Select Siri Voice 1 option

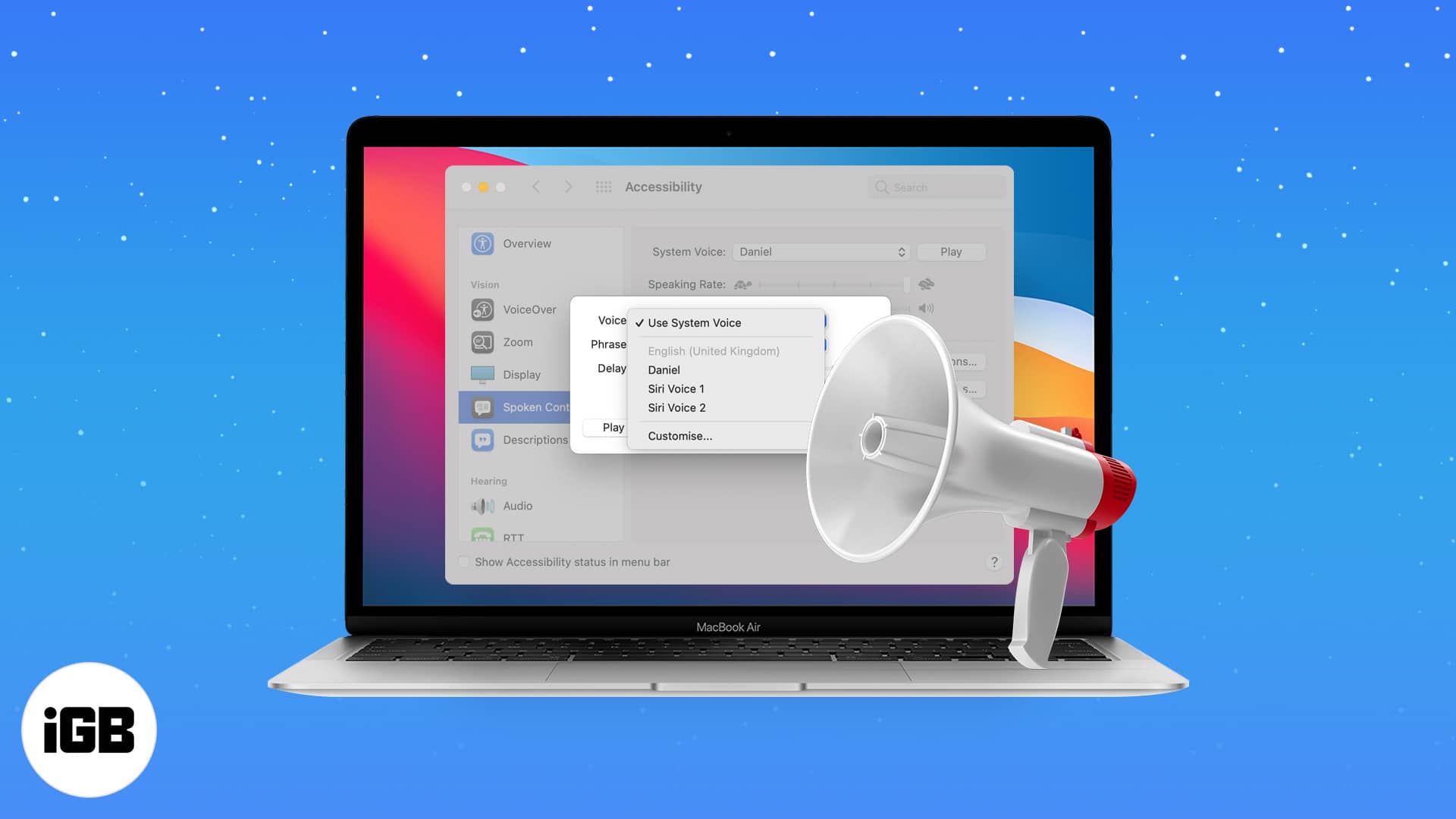[x=675, y=388]
